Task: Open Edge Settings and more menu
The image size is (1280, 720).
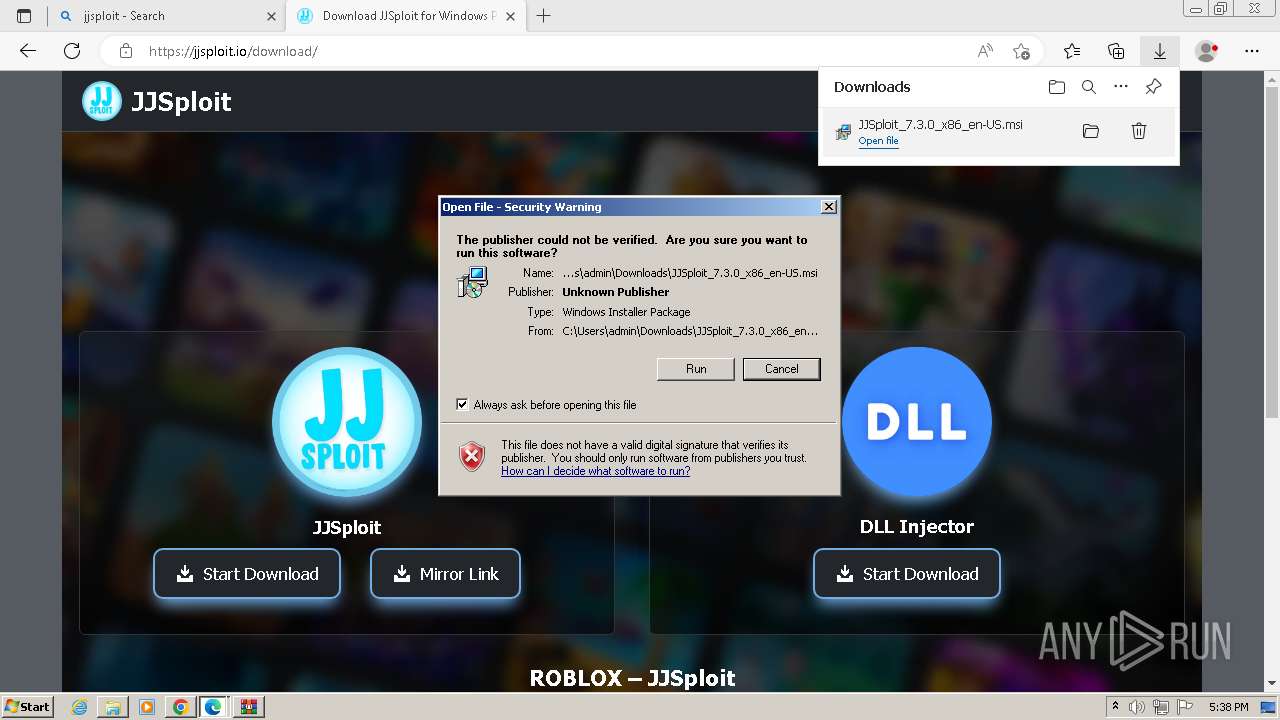Action: point(1252,51)
